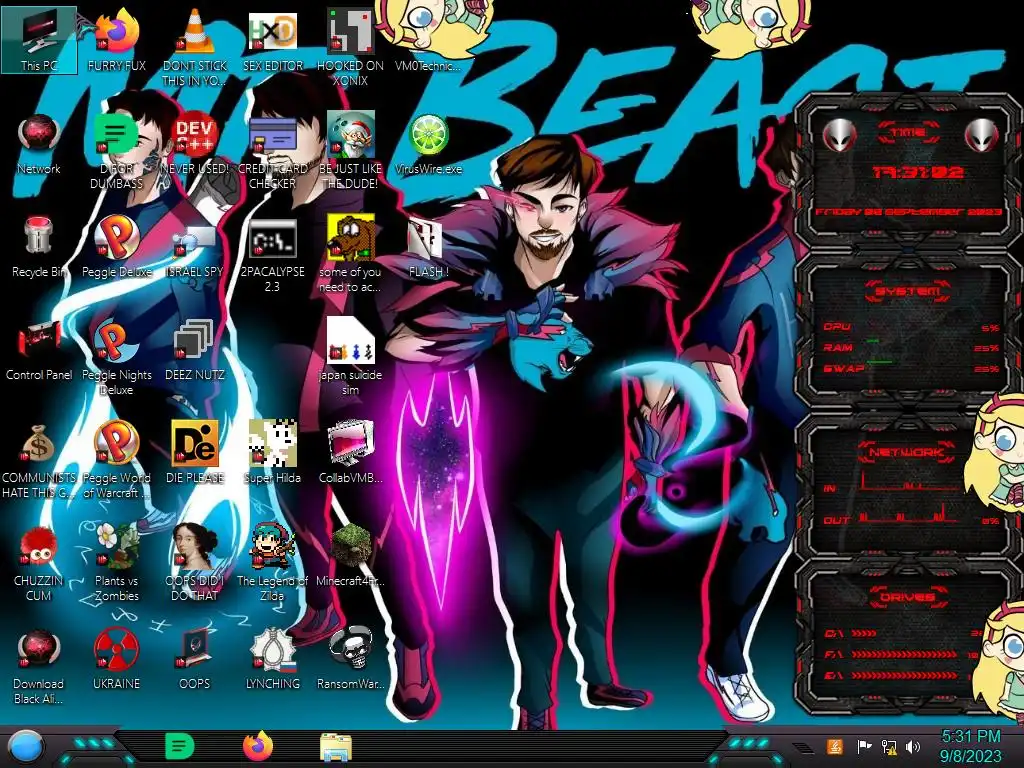Image resolution: width=1024 pixels, height=768 pixels.
Task: Select the Peggle World of Warcraft icon
Action: (x=117, y=461)
